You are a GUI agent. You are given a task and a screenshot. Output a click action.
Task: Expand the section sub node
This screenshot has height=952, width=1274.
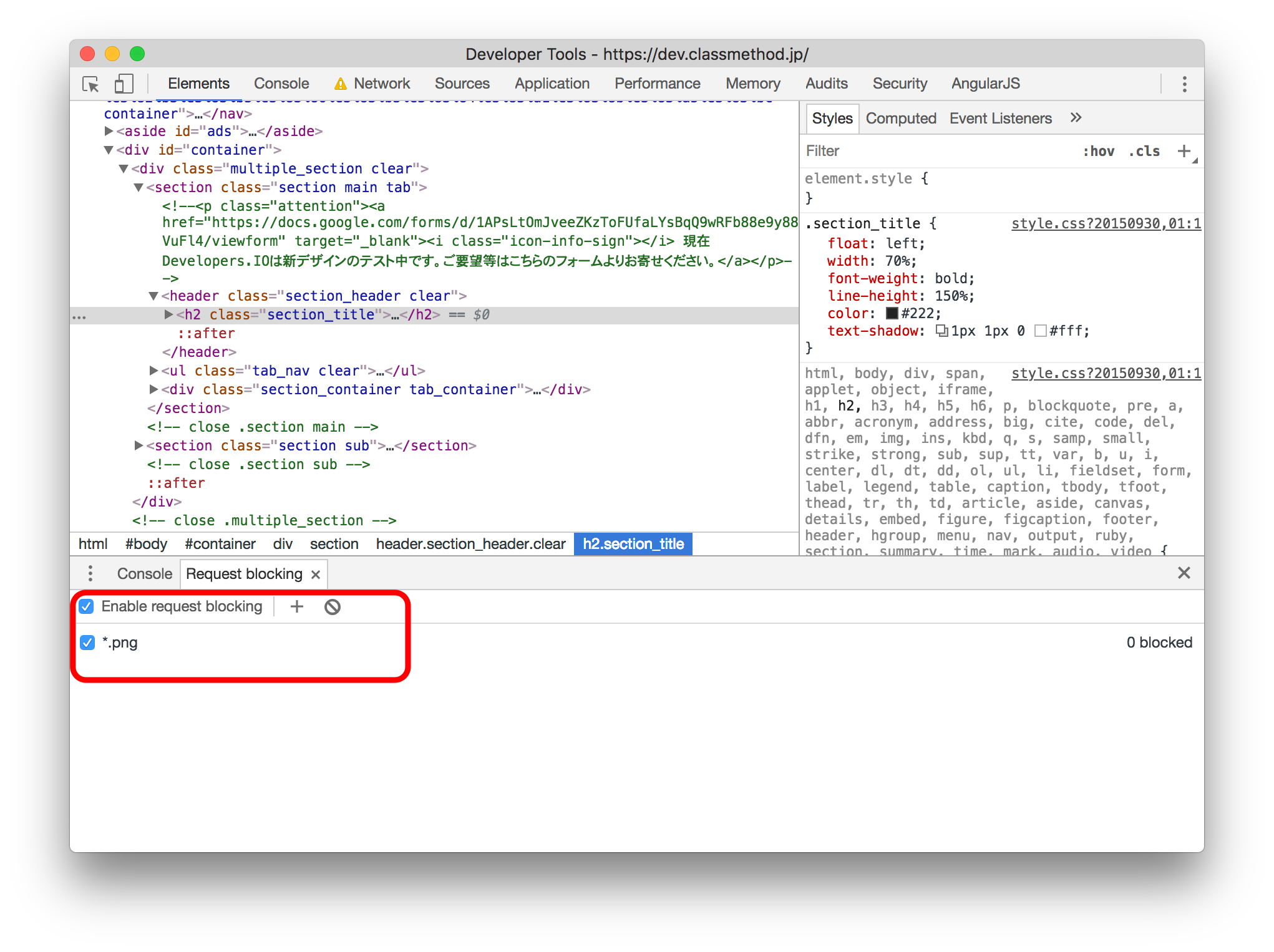139,445
